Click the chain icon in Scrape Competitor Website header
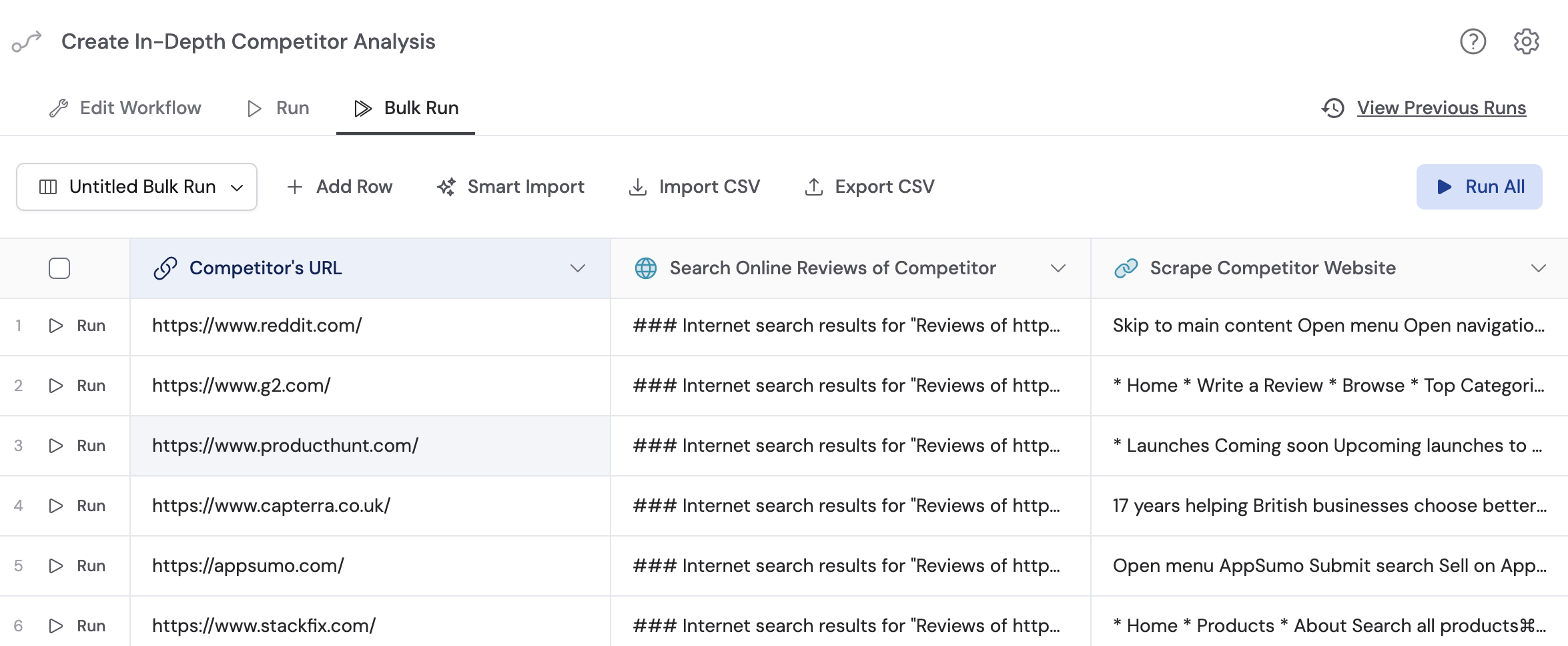1568x646 pixels. click(x=1126, y=268)
